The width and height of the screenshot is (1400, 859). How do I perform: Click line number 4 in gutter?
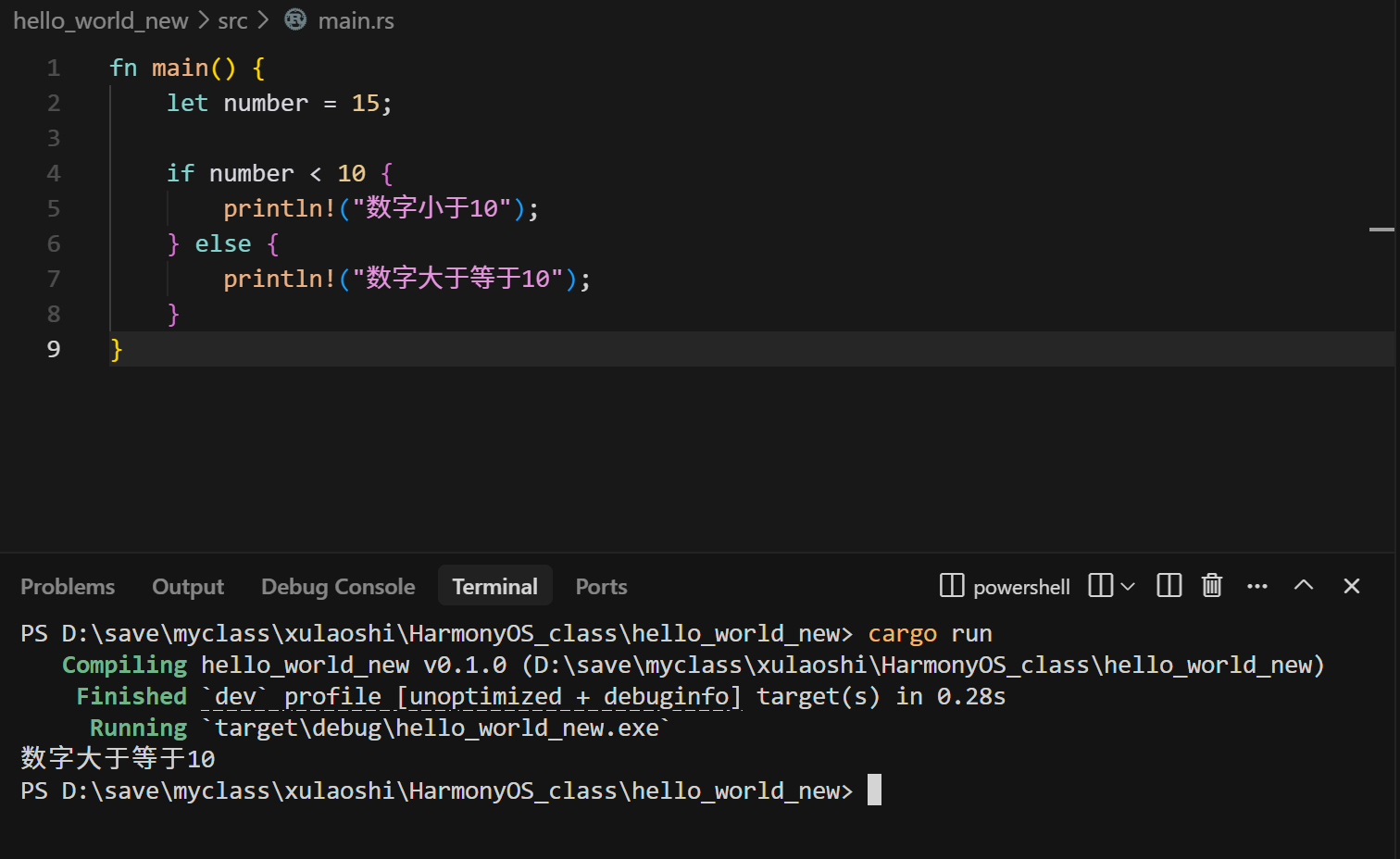54,174
